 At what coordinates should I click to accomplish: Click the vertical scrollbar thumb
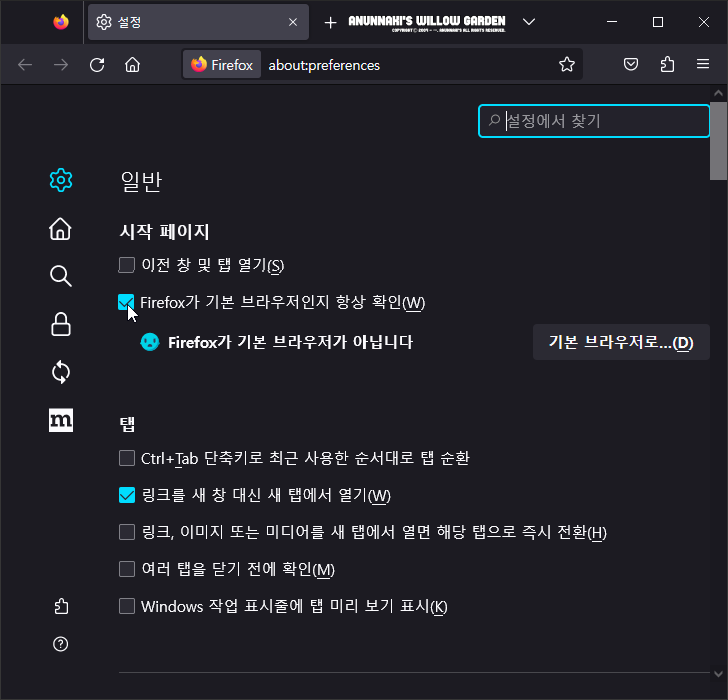718,141
